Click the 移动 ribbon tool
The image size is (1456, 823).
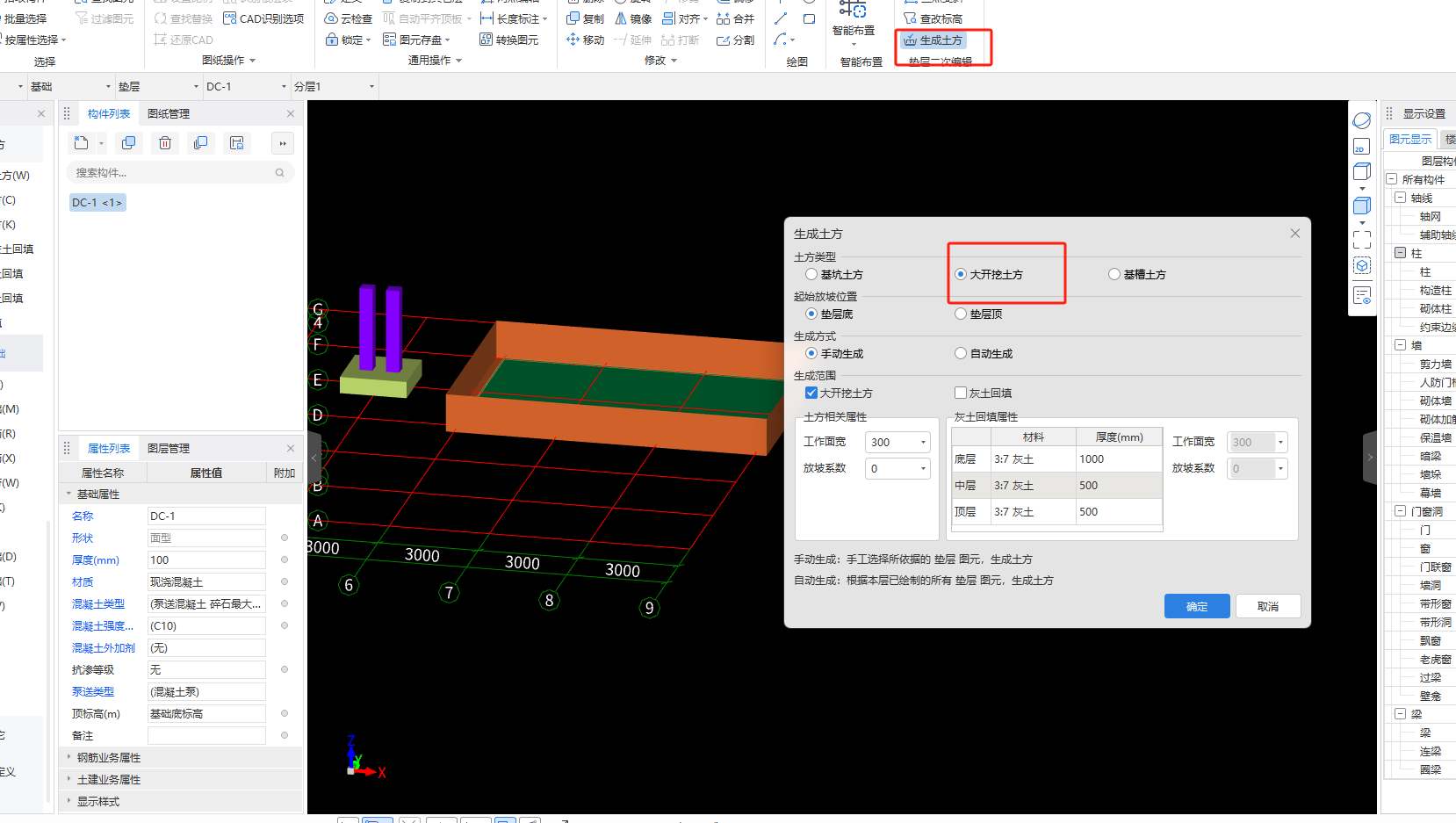pos(586,40)
